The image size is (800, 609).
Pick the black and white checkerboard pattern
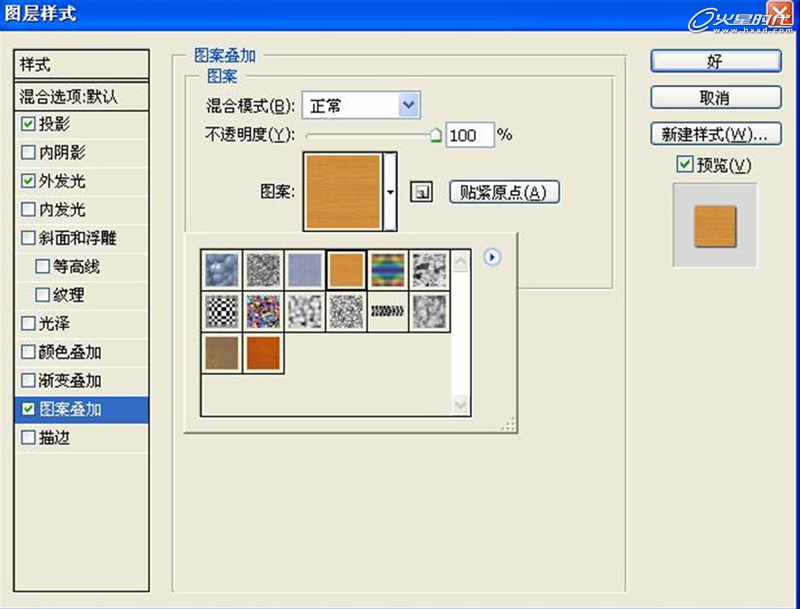coord(222,312)
